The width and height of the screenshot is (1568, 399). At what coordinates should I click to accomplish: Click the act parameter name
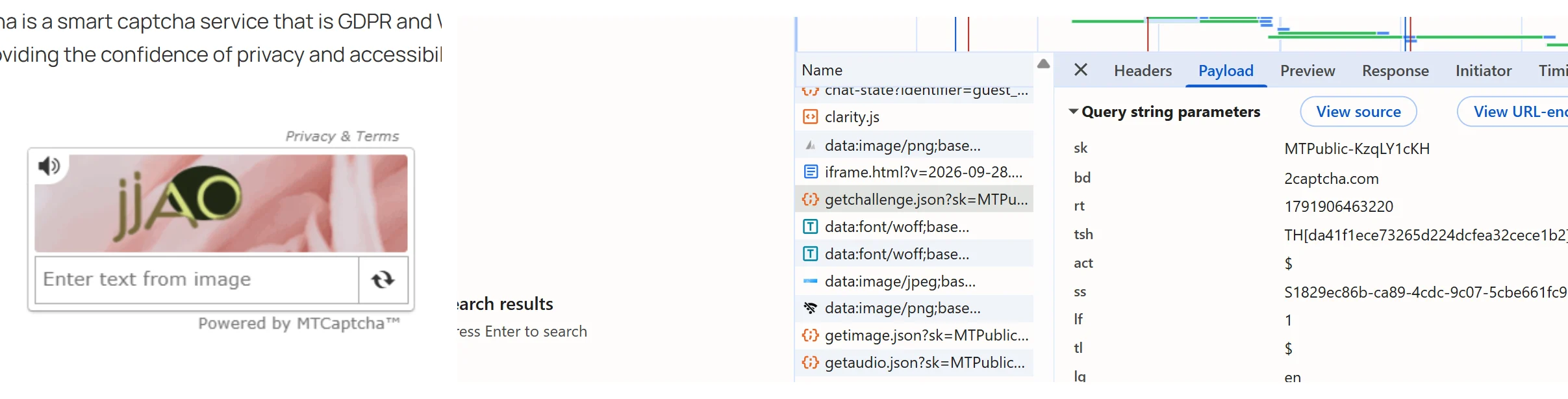tap(1083, 263)
